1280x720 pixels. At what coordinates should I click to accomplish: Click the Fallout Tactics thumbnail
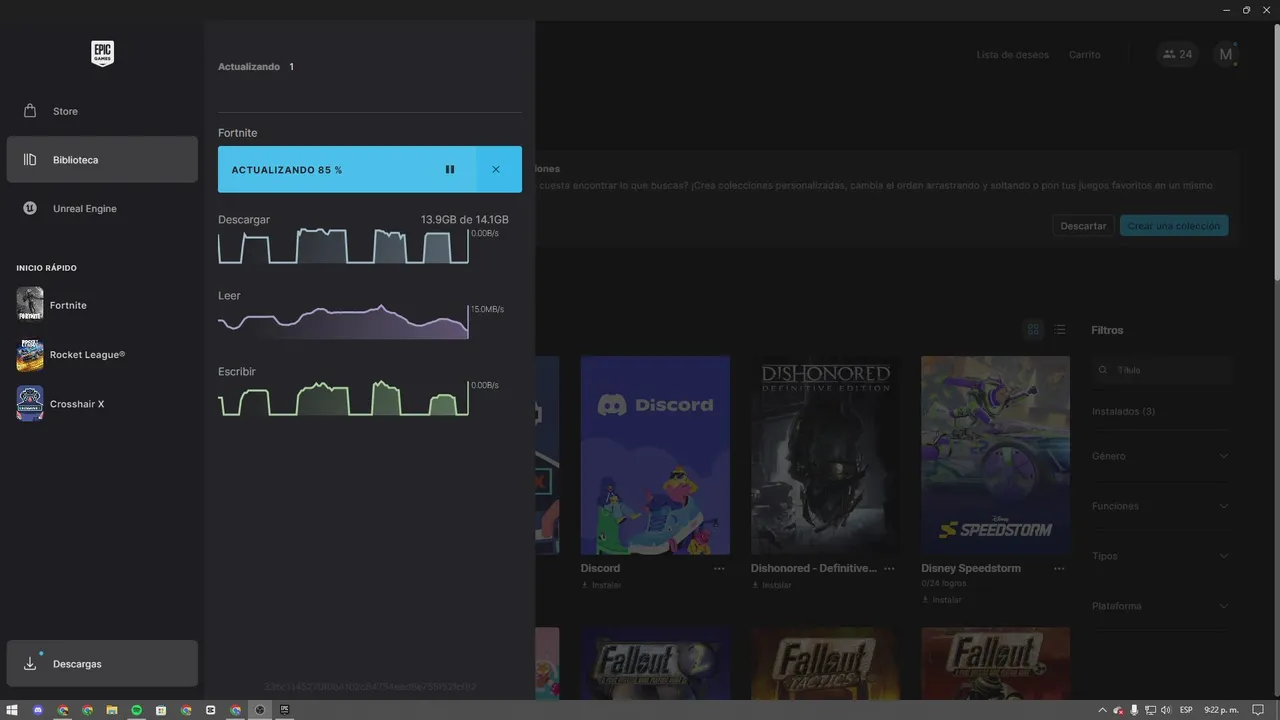825,664
